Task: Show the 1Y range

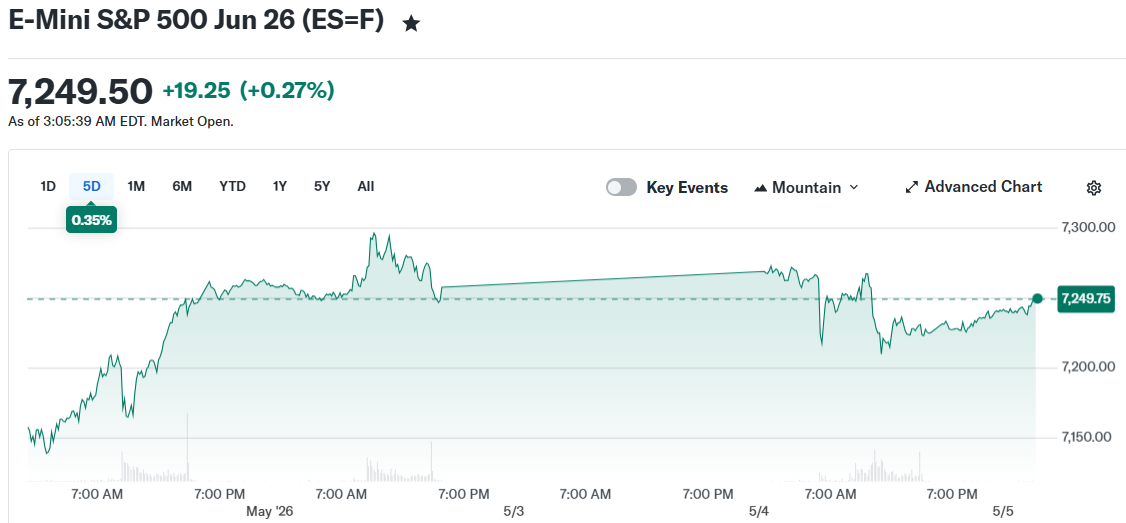Action: pos(280,187)
